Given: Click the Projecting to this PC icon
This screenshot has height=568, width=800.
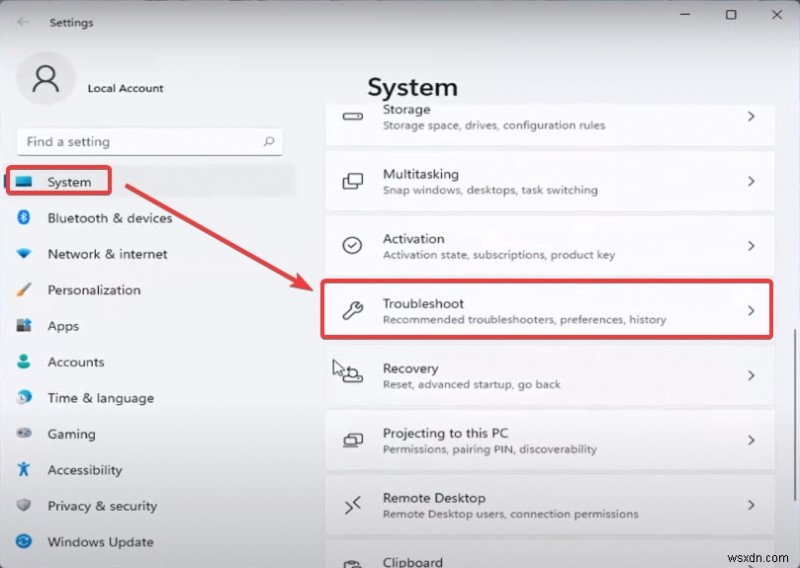Looking at the screenshot, I should tap(352, 440).
